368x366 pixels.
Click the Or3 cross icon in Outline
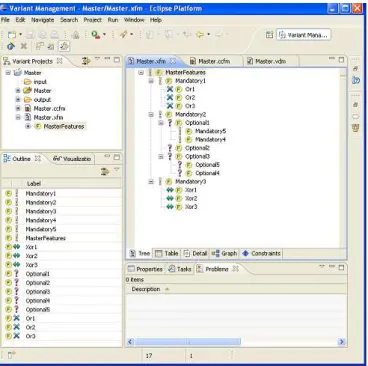point(16,336)
